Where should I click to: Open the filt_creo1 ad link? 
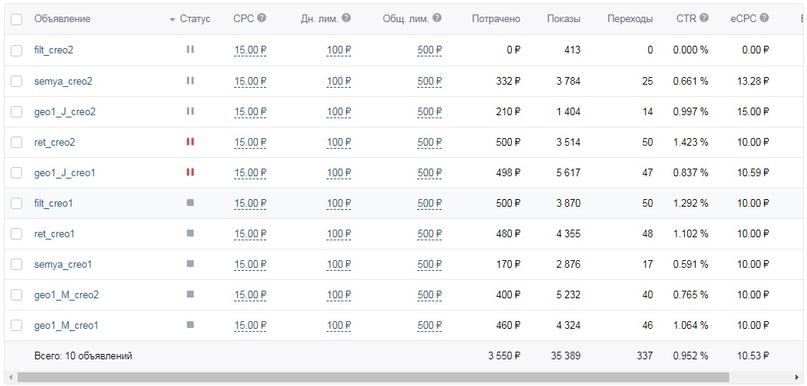[54, 203]
